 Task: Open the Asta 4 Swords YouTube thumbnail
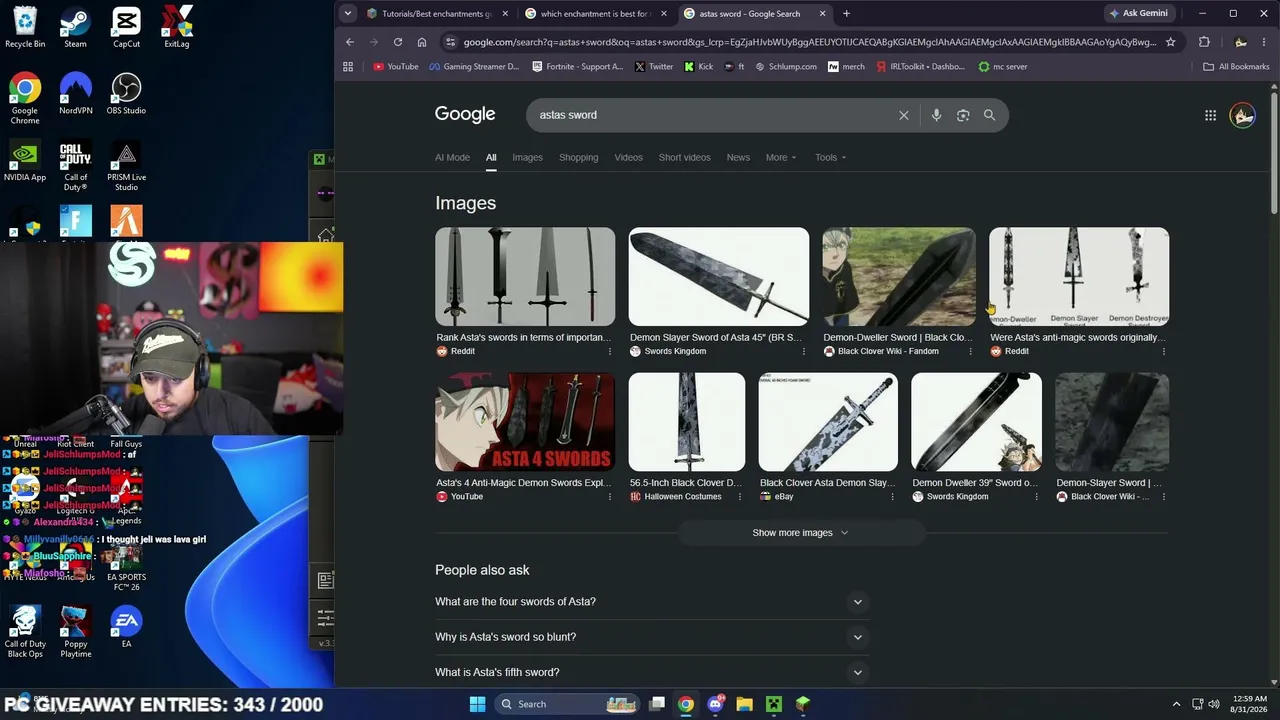click(525, 422)
